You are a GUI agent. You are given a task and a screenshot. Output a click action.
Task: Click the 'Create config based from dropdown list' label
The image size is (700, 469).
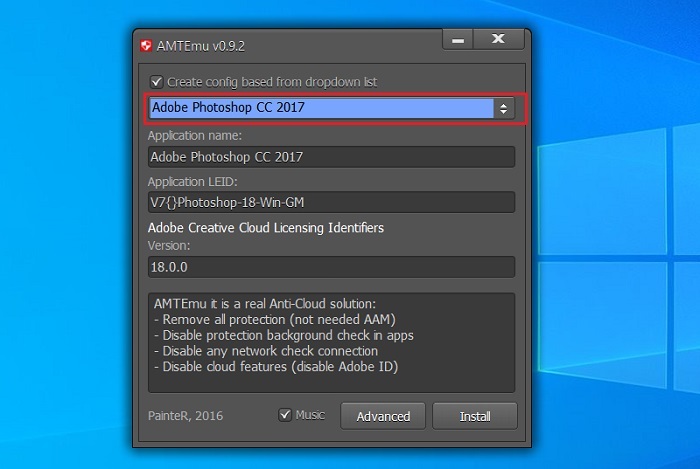[x=272, y=82]
